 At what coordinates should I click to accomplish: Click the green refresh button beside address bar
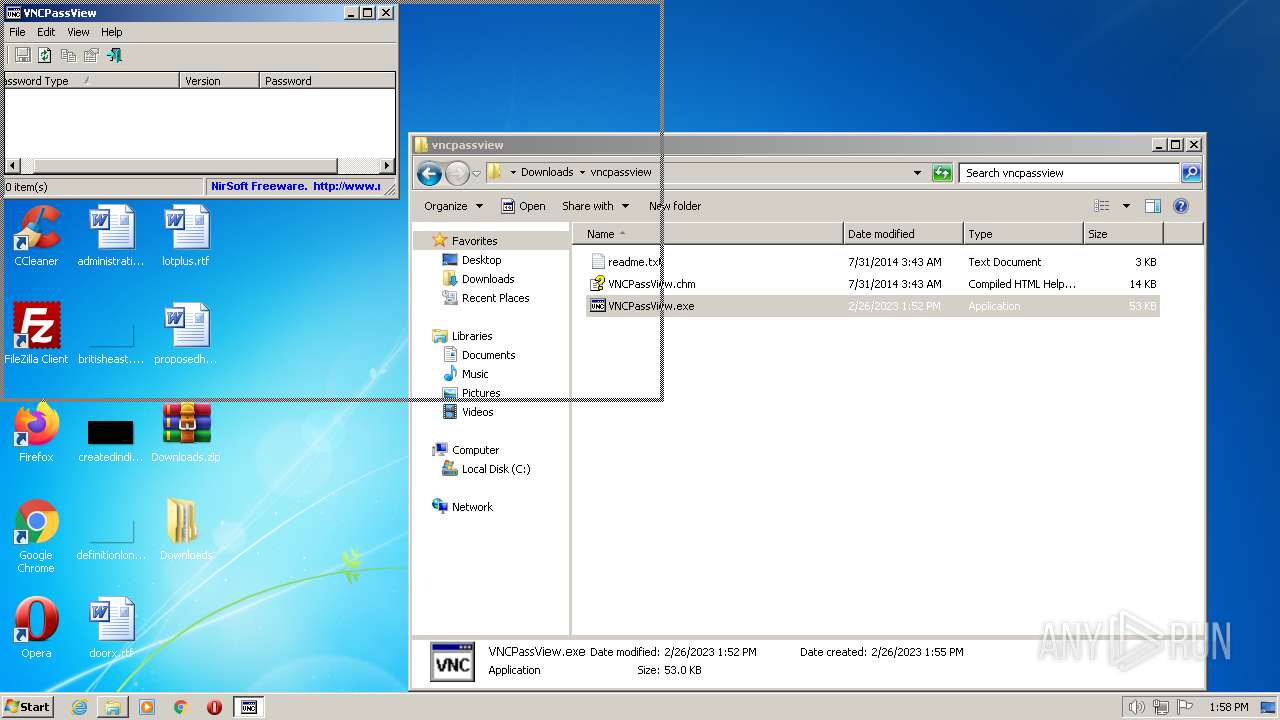click(x=942, y=173)
